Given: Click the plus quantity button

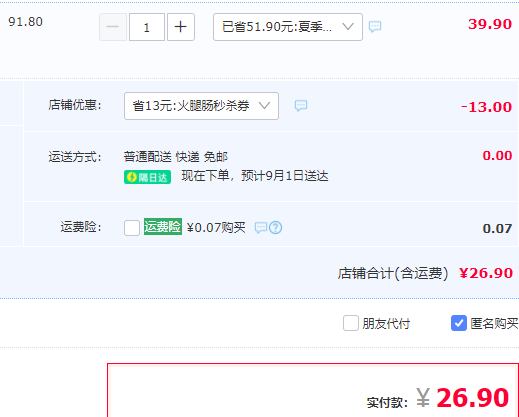Looking at the screenshot, I should tap(181, 27).
